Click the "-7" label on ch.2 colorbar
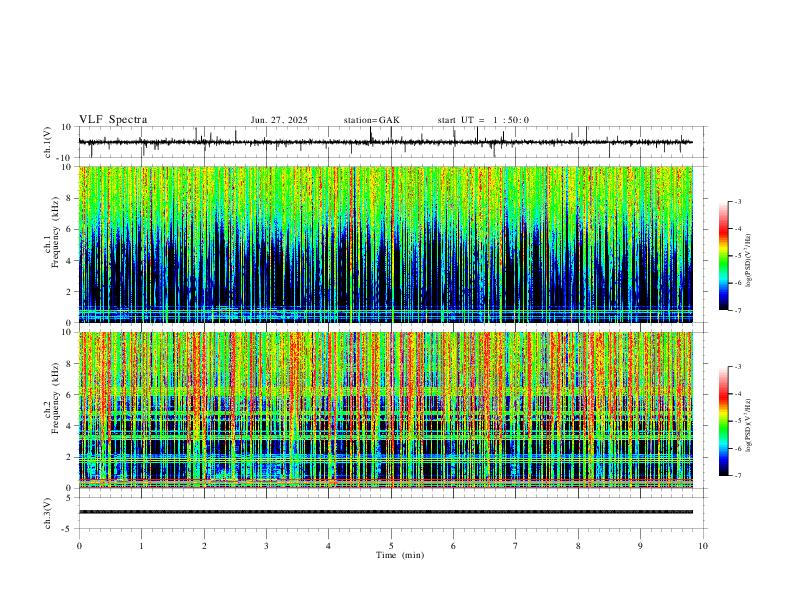Screen dimensions: 792x612 click(x=738, y=476)
